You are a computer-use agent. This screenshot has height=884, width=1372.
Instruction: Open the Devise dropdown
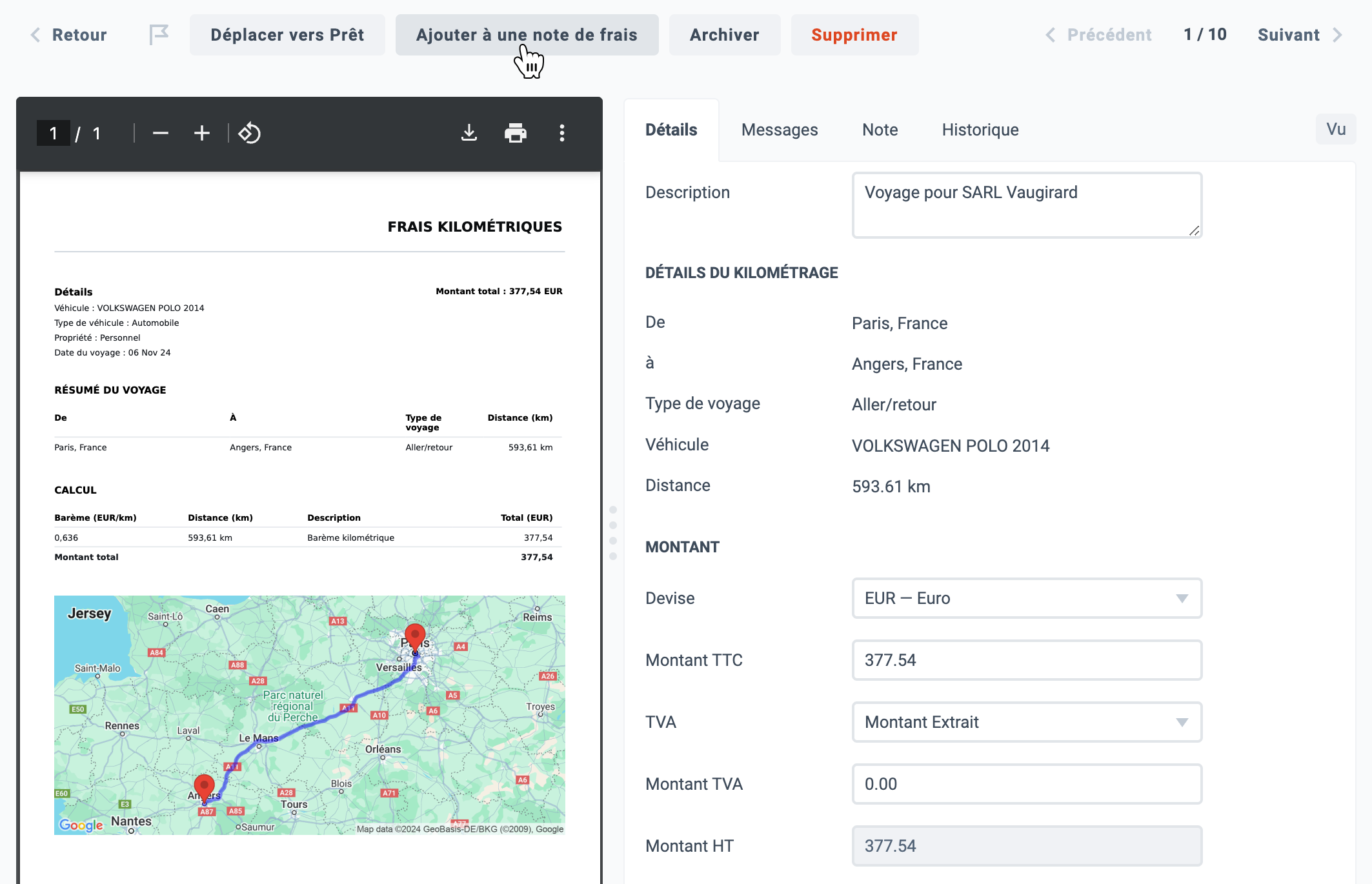(1027, 598)
